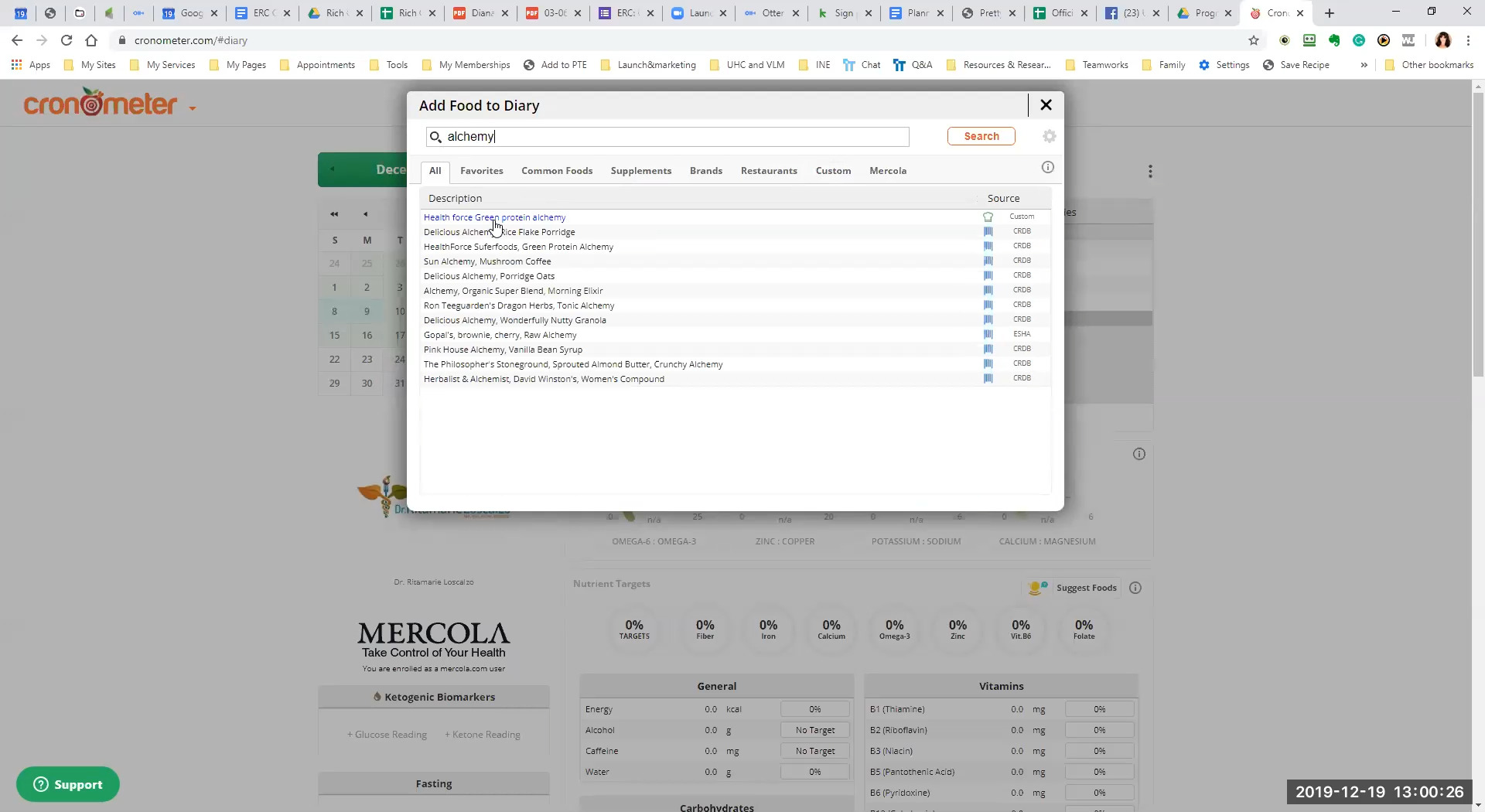The height and width of the screenshot is (812, 1485).
Task: Go to previous month in calendar
Action: coord(366,214)
